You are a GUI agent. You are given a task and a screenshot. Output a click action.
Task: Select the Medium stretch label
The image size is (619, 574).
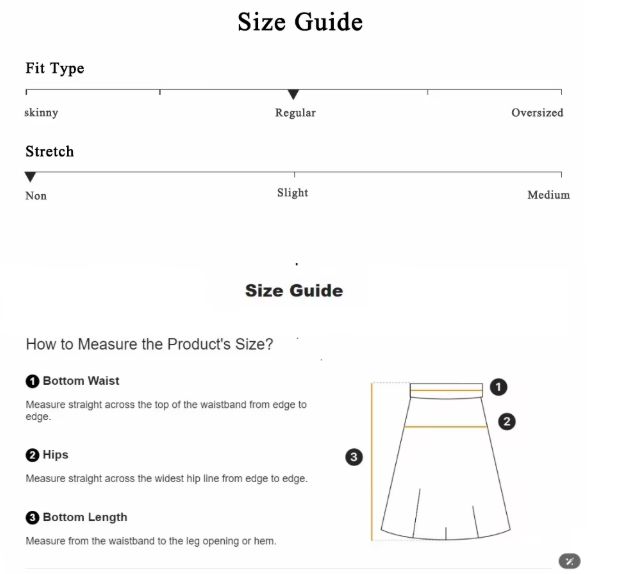tap(548, 195)
